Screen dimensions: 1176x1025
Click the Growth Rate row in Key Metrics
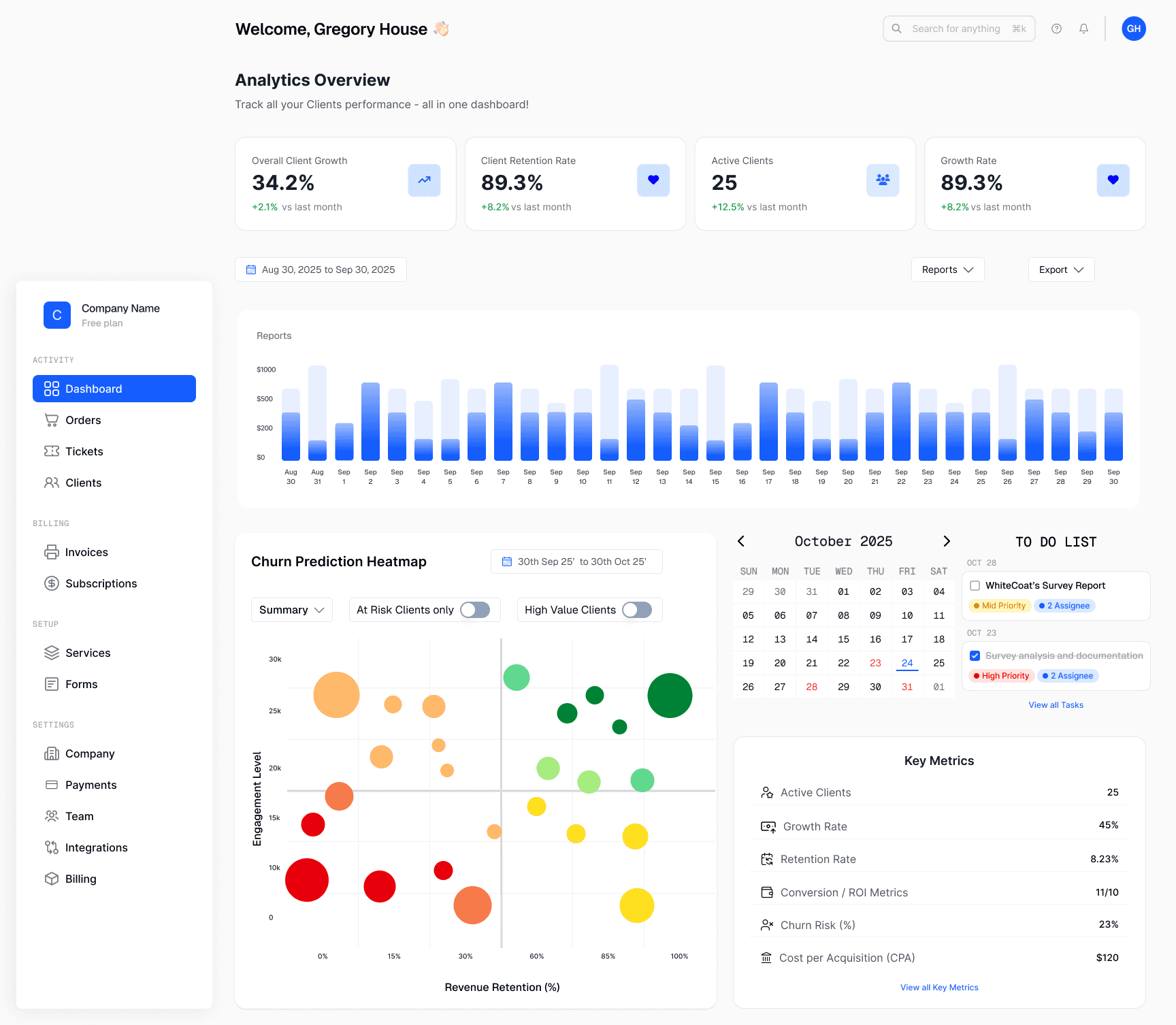click(x=939, y=826)
